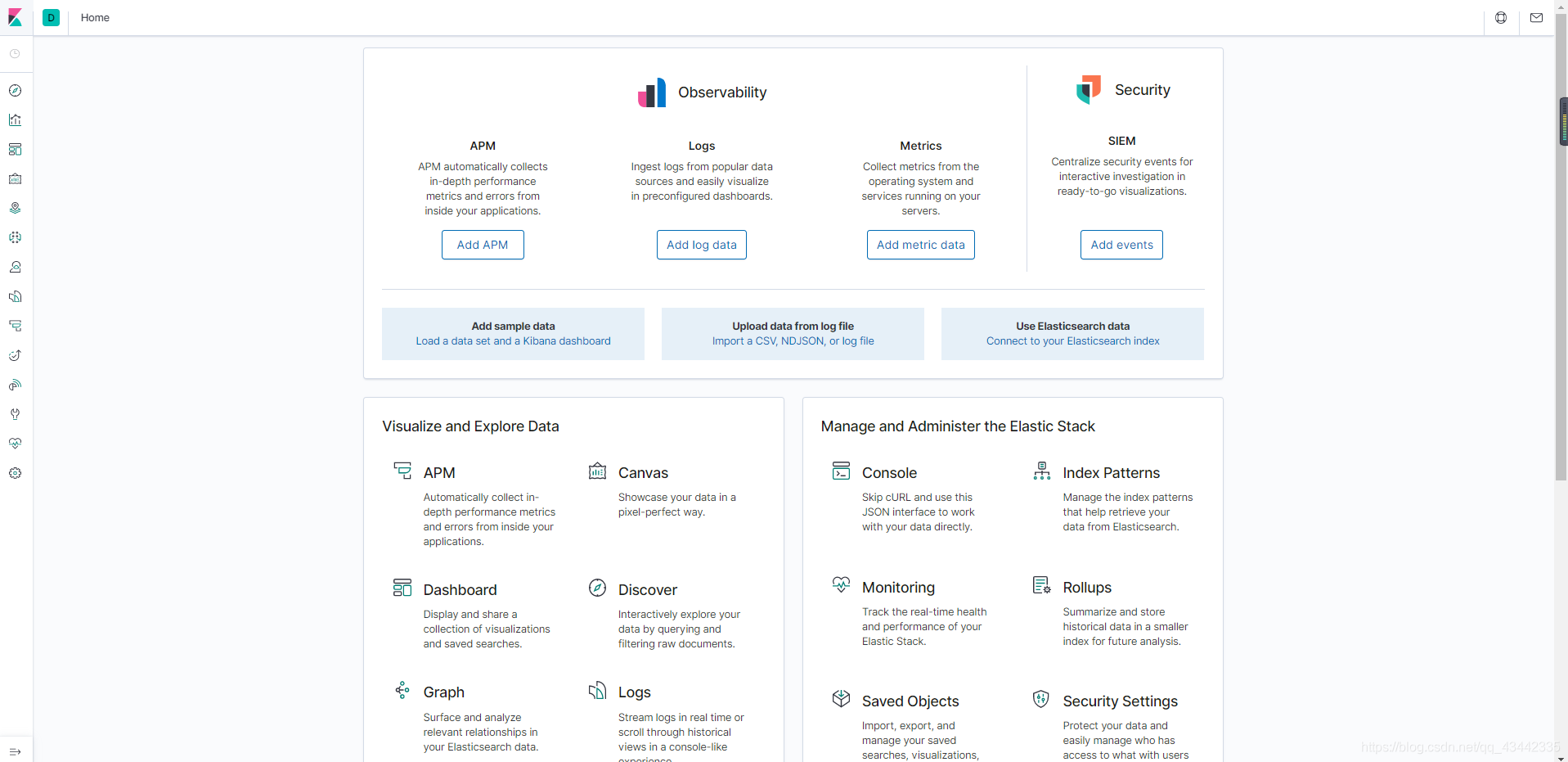
Task: Open Logs from the sidebar
Action: coord(15,297)
